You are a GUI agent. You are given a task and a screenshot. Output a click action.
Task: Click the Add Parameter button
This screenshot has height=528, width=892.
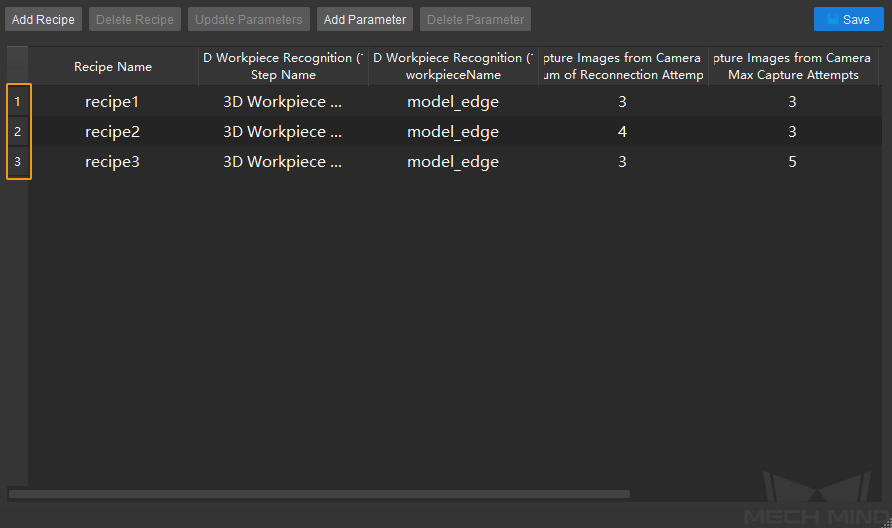click(365, 19)
